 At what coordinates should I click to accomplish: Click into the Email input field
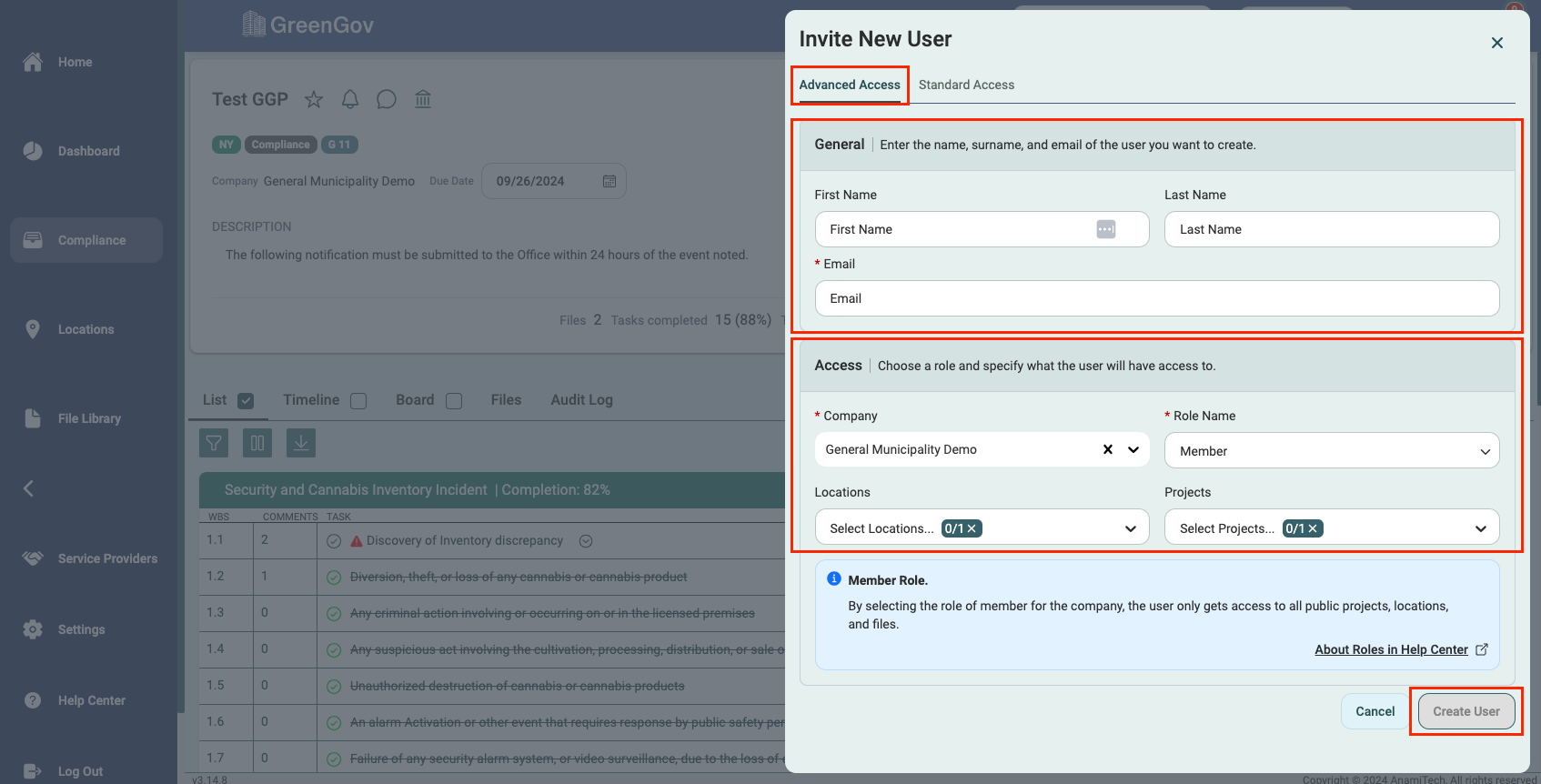pos(1156,298)
